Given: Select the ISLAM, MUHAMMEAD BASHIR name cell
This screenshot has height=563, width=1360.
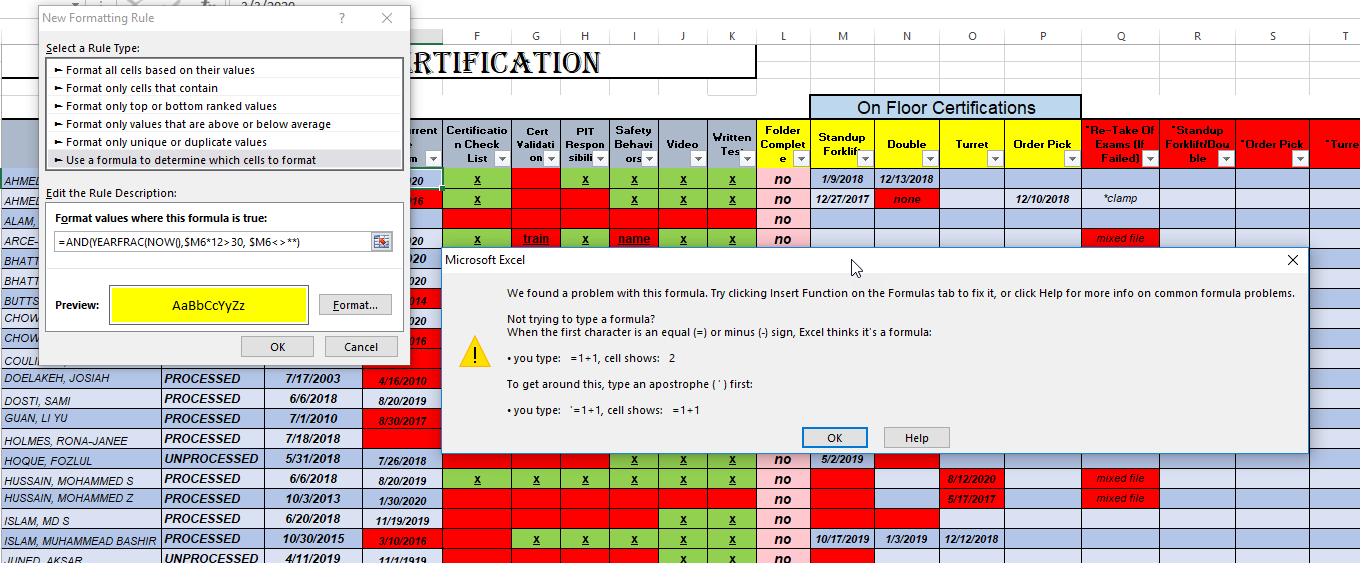Looking at the screenshot, I should click(82, 540).
